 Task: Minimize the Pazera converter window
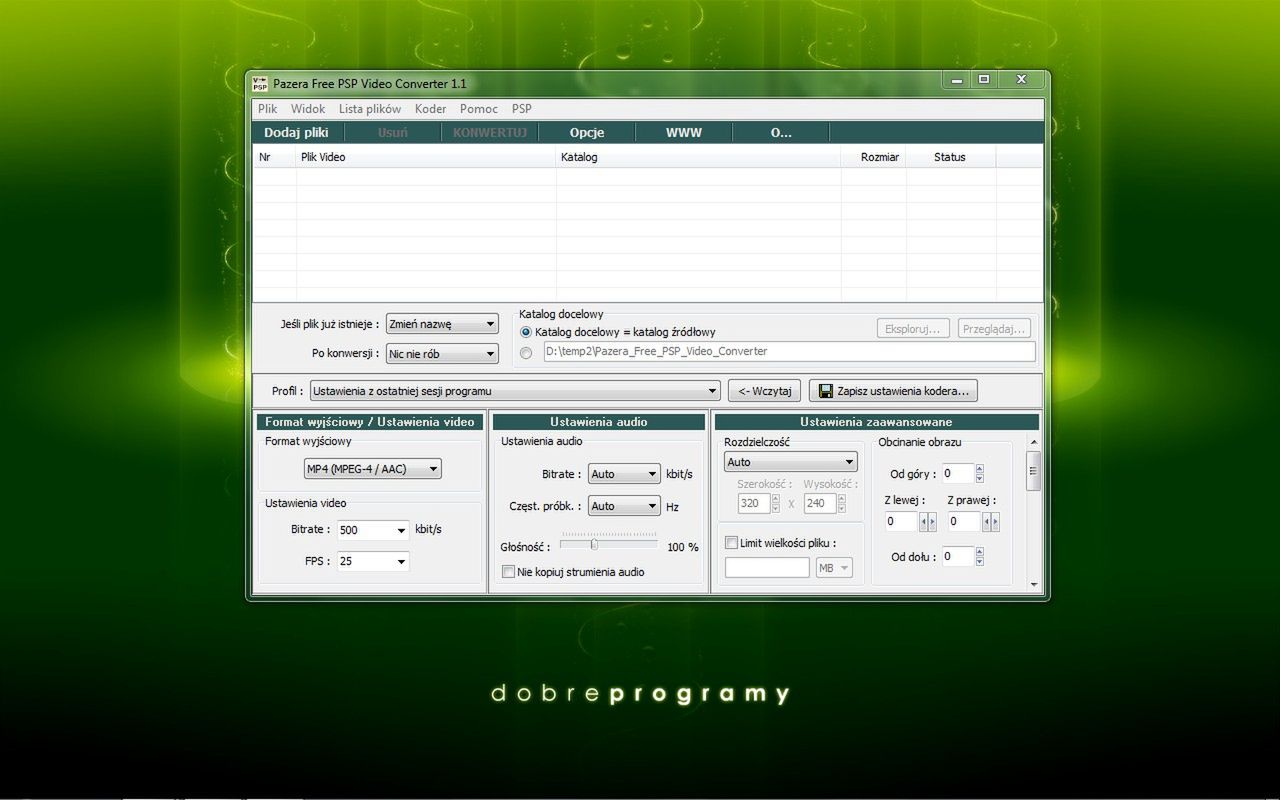pyautogui.click(x=958, y=80)
